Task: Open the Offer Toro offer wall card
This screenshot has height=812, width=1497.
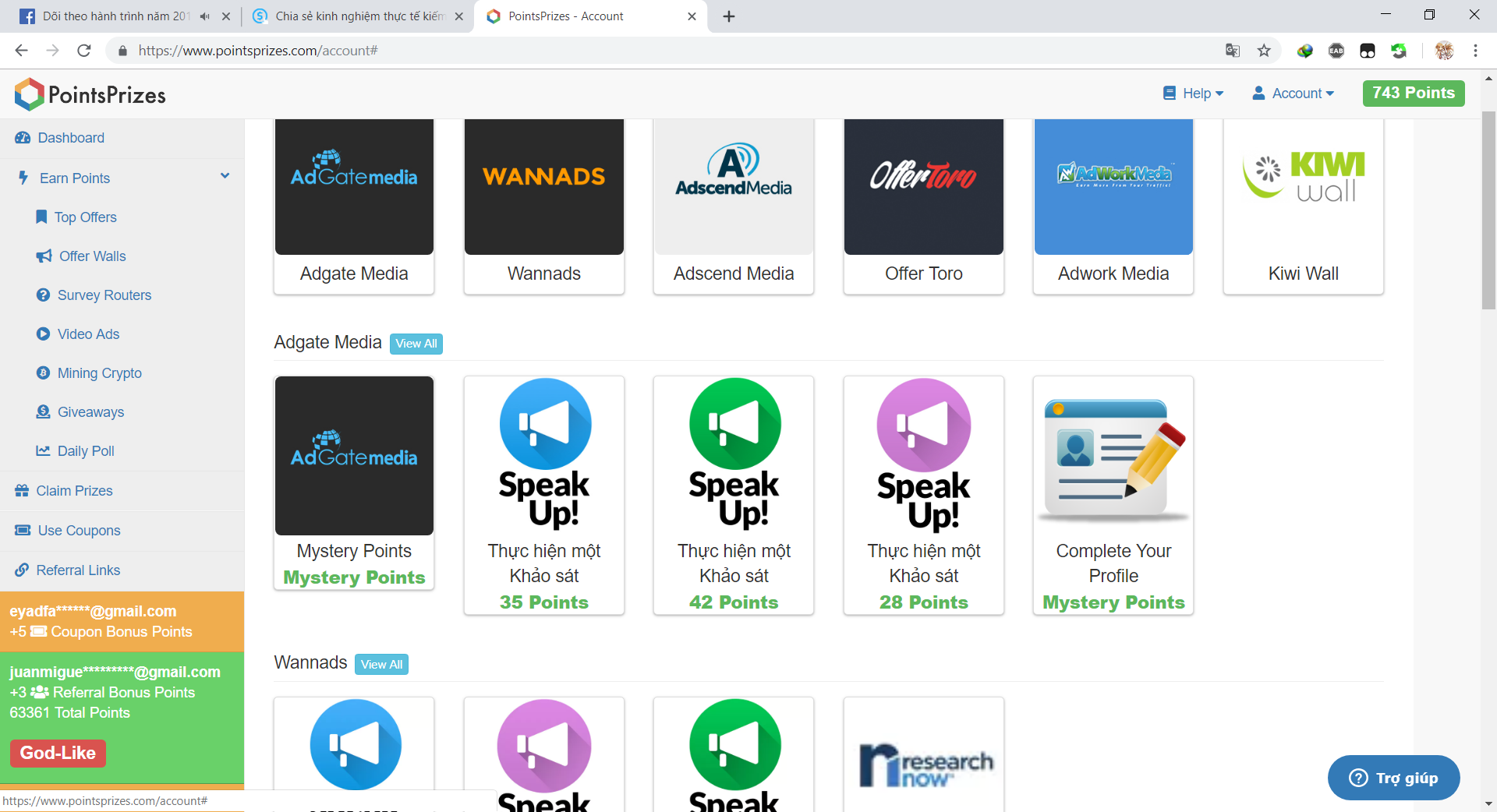Action: pos(924,206)
